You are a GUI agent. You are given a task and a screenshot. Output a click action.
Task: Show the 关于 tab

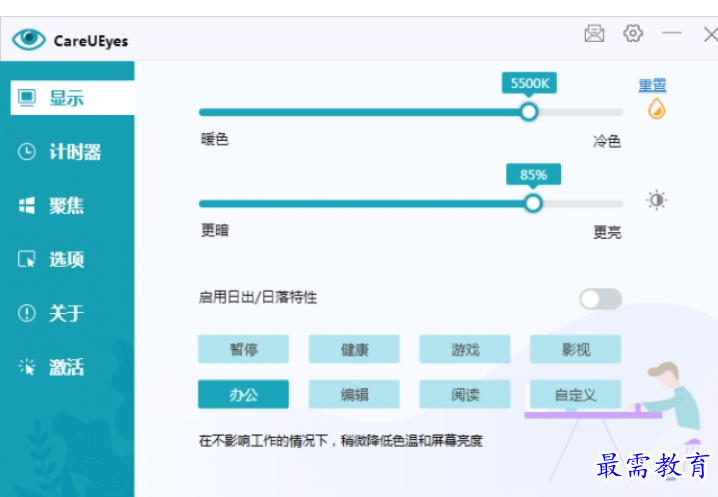[x=67, y=313]
